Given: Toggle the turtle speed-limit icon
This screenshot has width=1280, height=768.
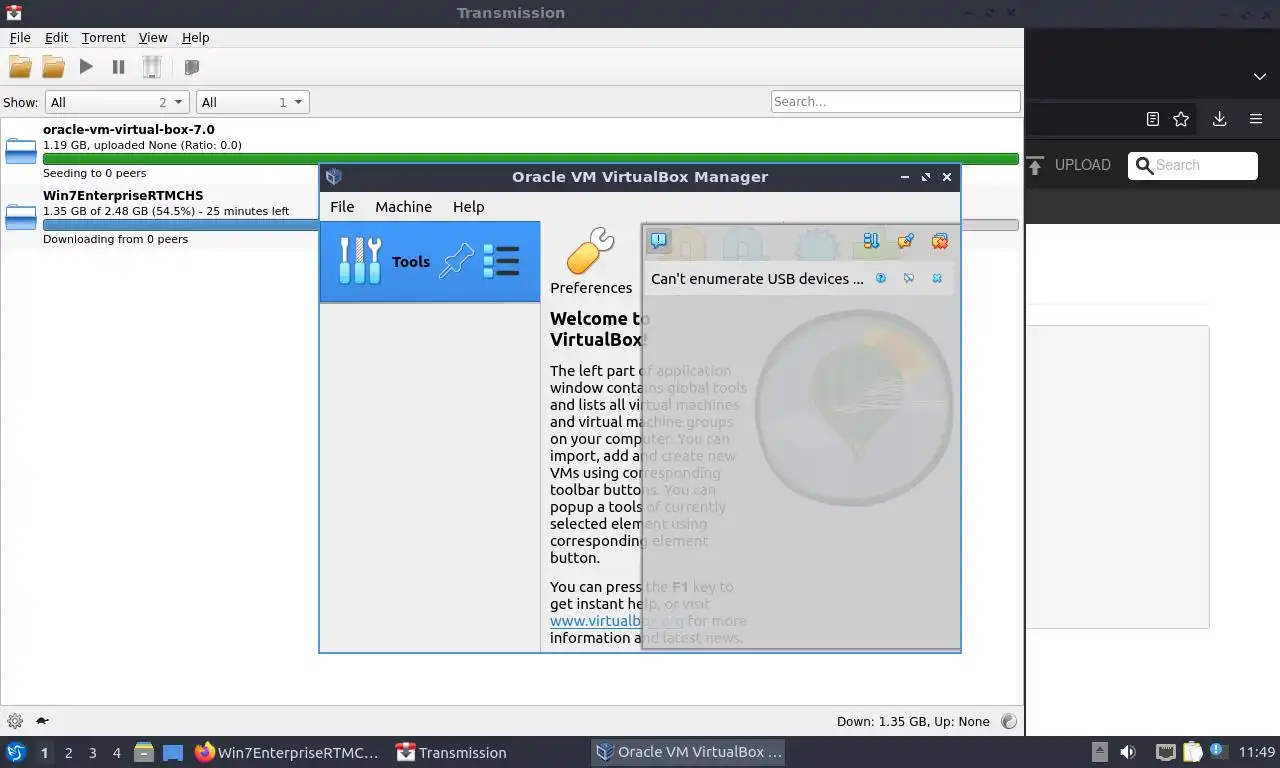Looking at the screenshot, I should pyautogui.click(x=43, y=721).
